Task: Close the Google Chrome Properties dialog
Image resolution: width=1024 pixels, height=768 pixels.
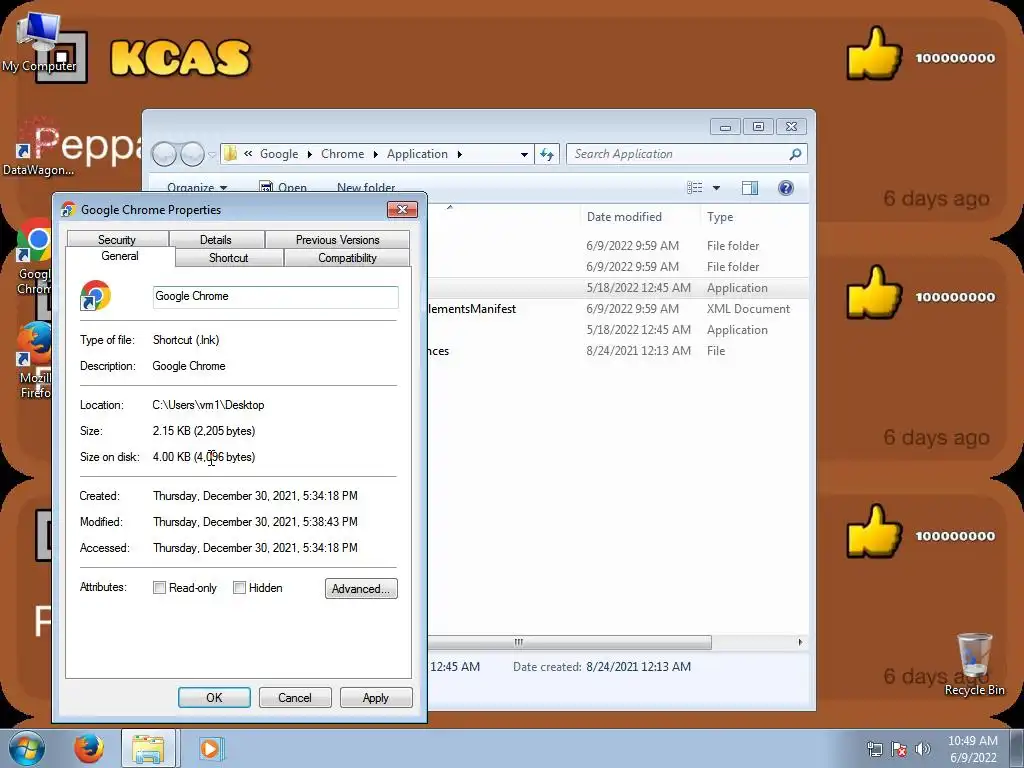Action: coord(402,210)
